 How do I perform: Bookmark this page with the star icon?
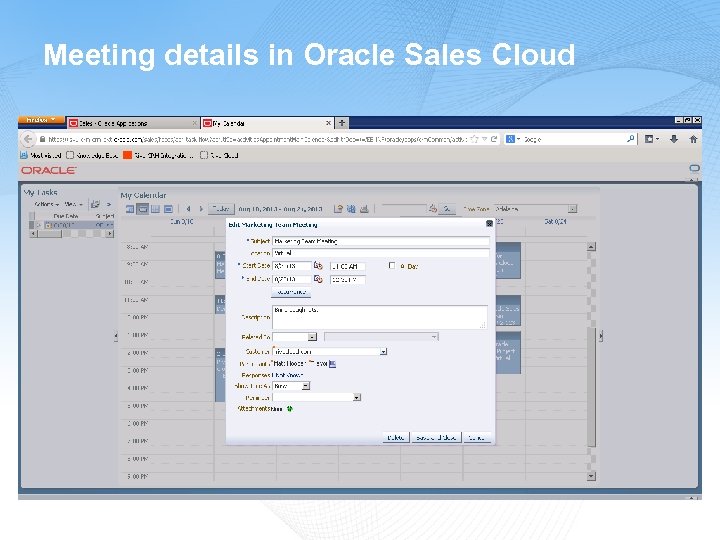click(x=474, y=139)
